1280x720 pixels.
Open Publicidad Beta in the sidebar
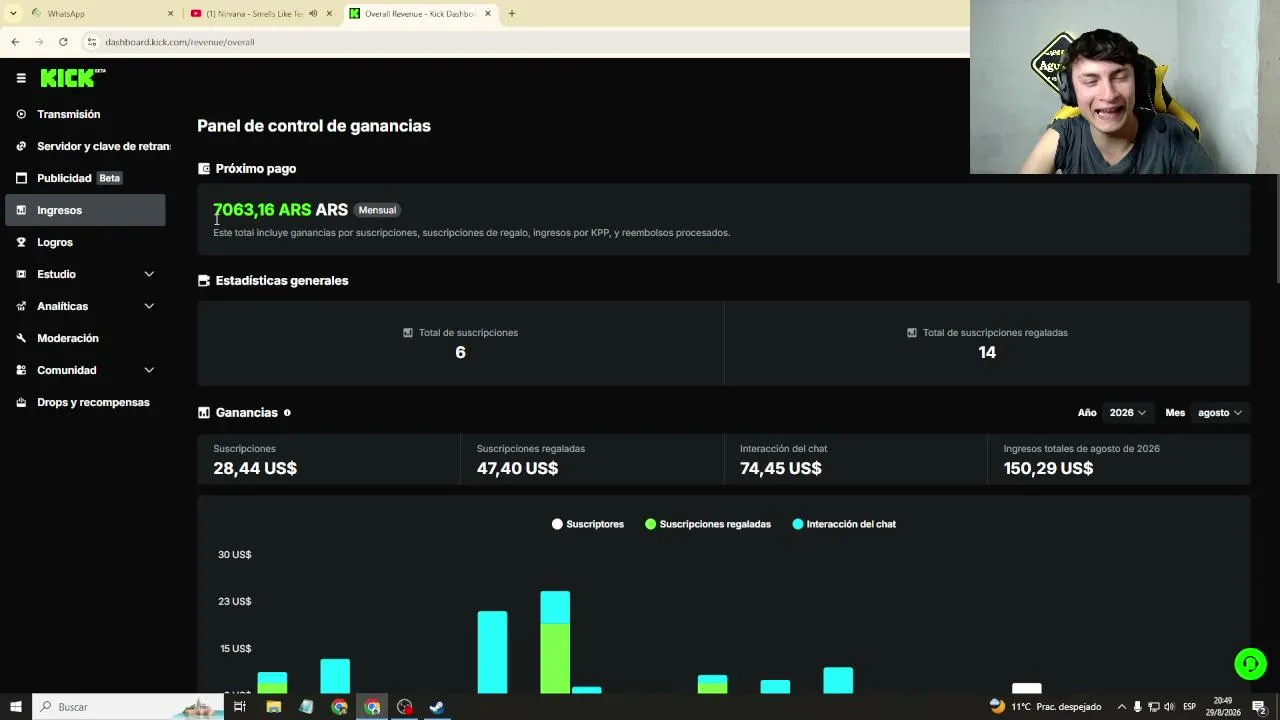[86, 178]
